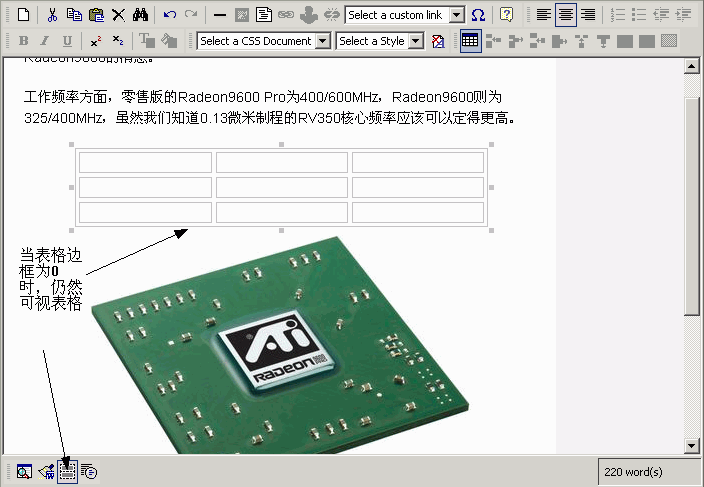The height and width of the screenshot is (487, 704).
Task: Copy the selected content
Action: click(x=74, y=15)
